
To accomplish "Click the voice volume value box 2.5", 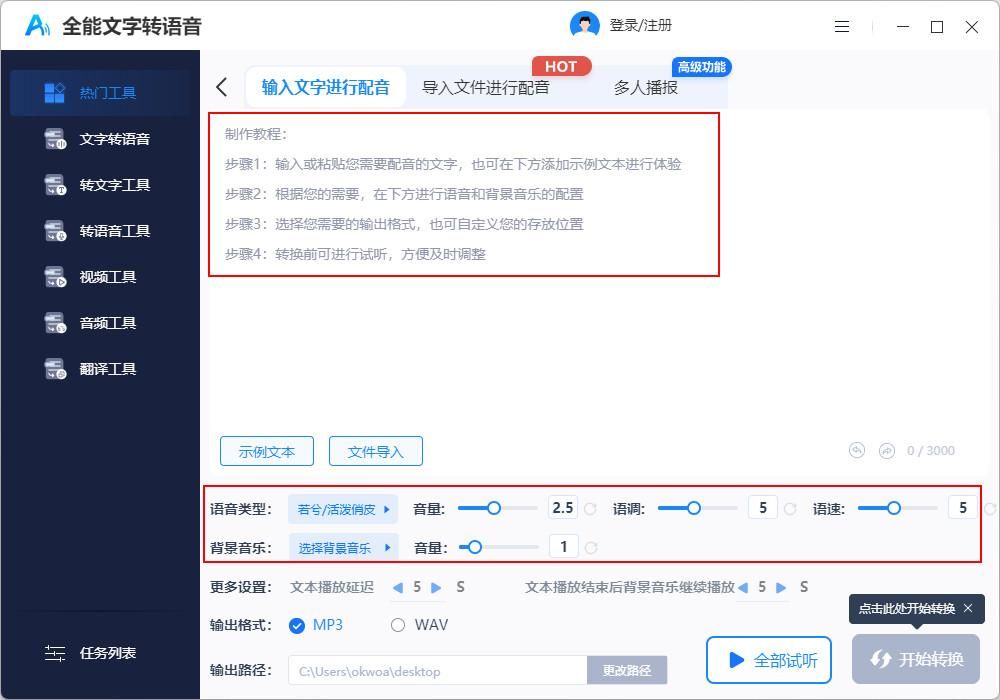I will (x=562, y=508).
